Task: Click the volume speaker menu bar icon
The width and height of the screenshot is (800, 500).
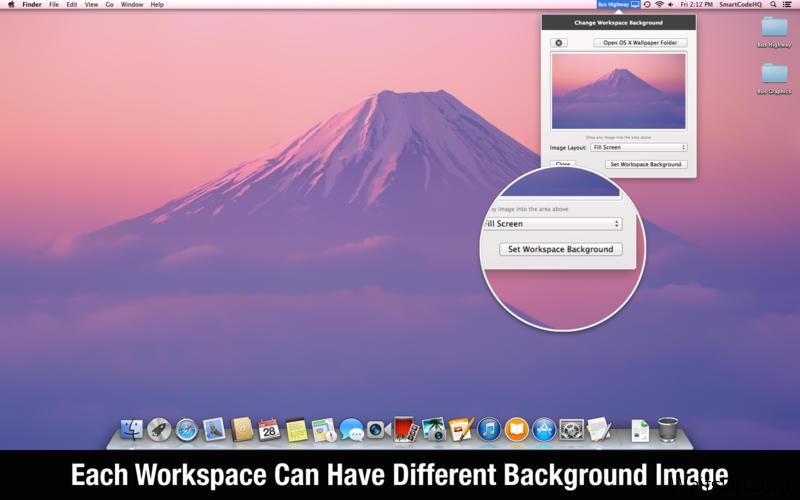Action: 670,4
